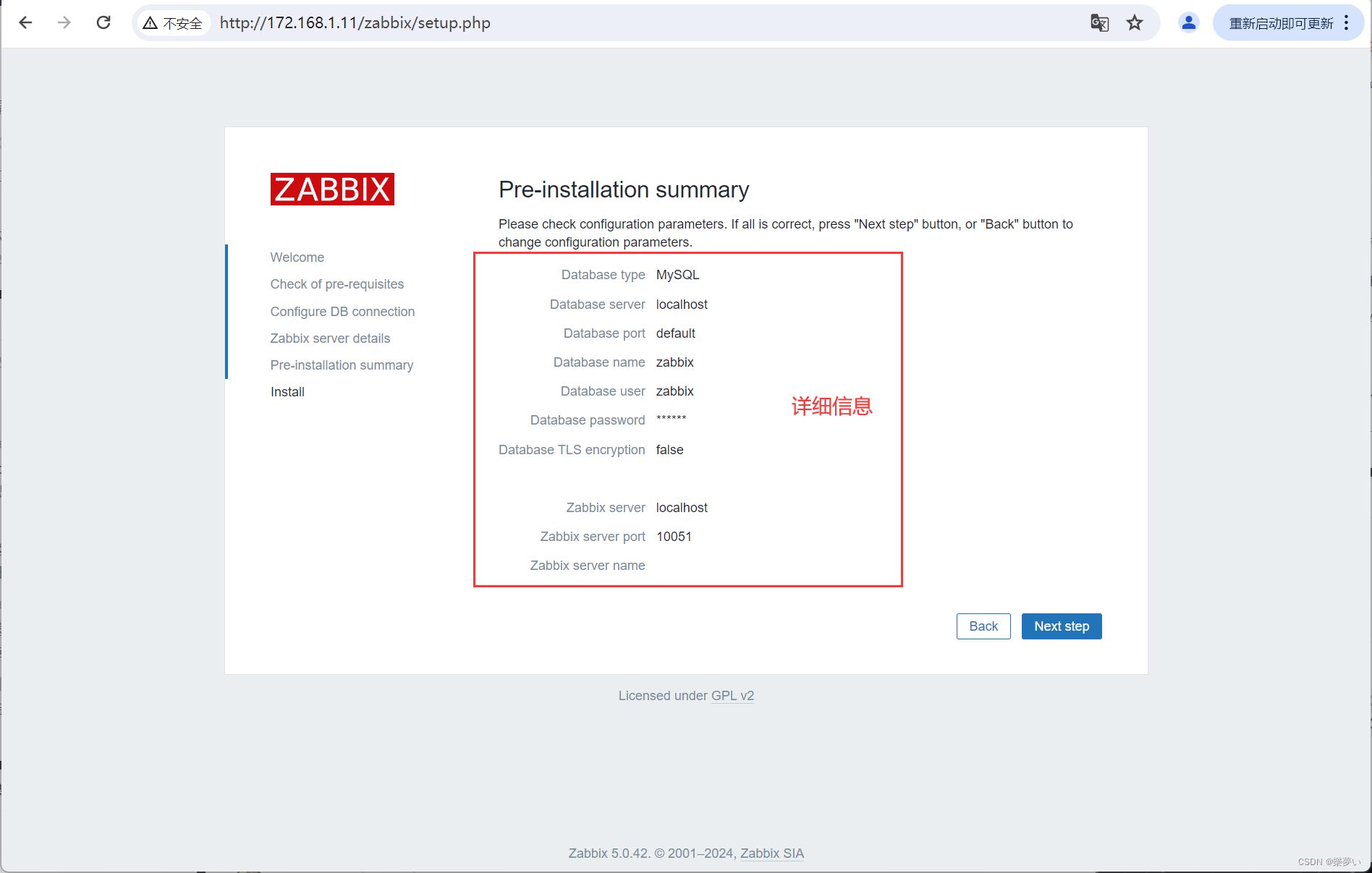The image size is (1372, 873).
Task: Select Configure DB connection step
Action: click(x=342, y=311)
